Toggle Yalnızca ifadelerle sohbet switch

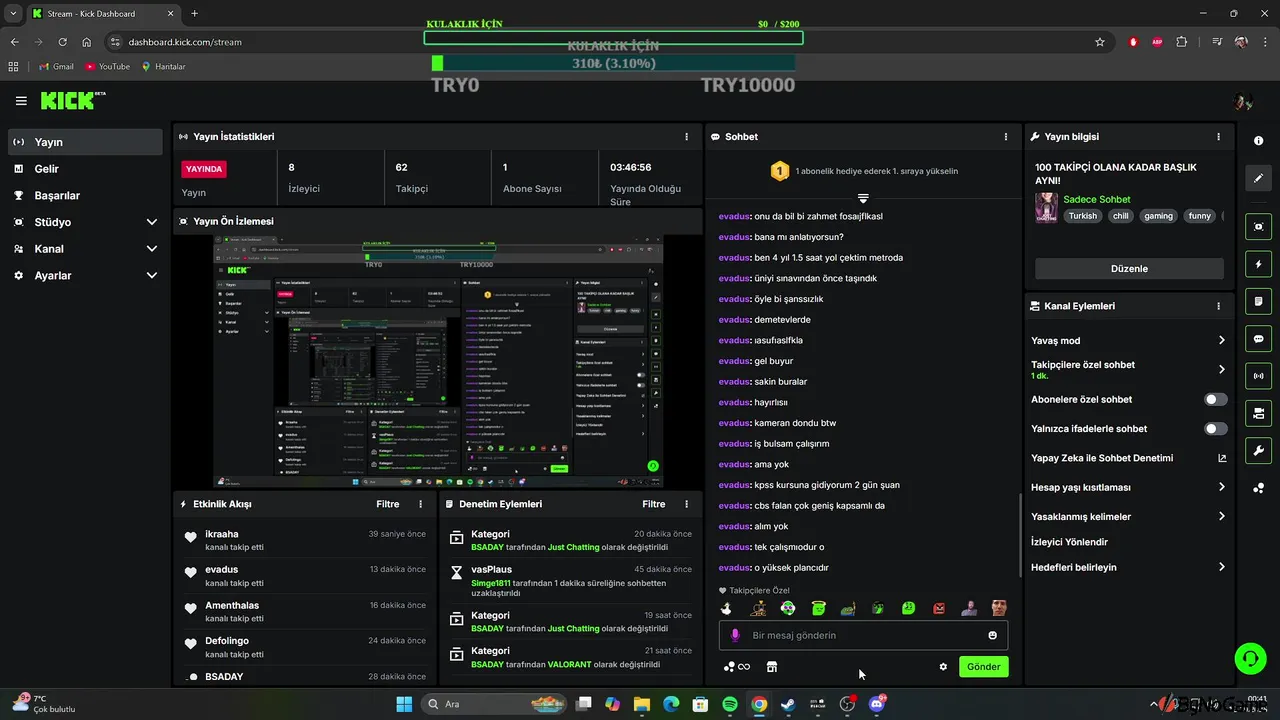pos(1215,429)
